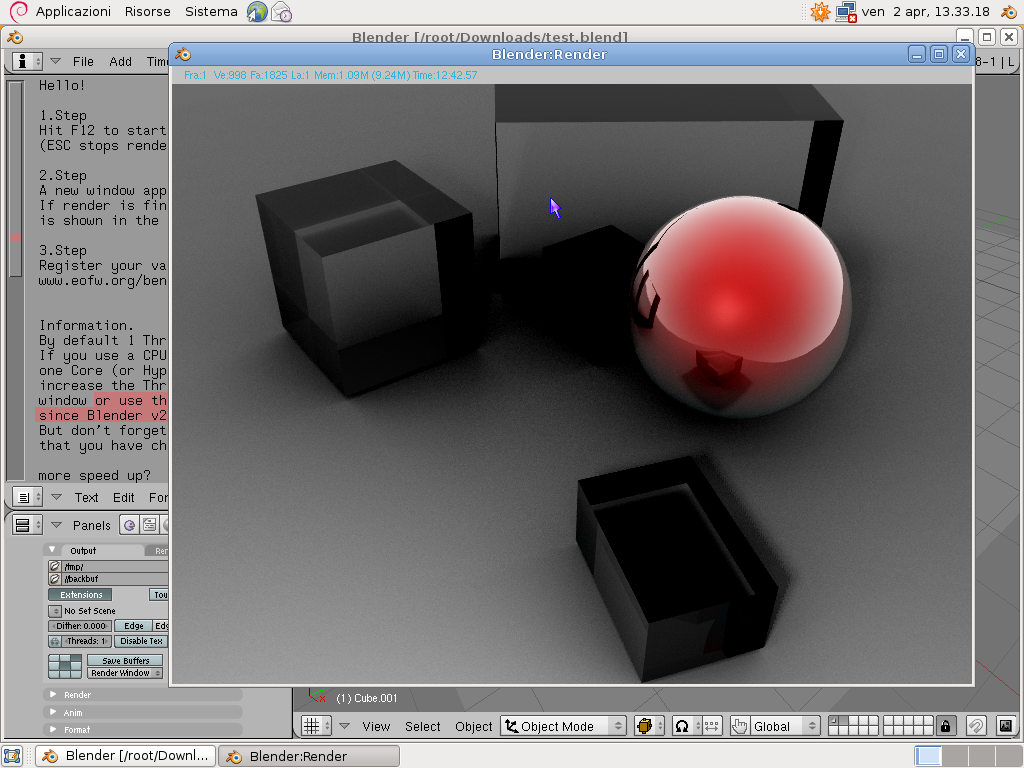Open the Render Window display dropdown
Viewport: 1024px width, 768px height.
[125, 673]
